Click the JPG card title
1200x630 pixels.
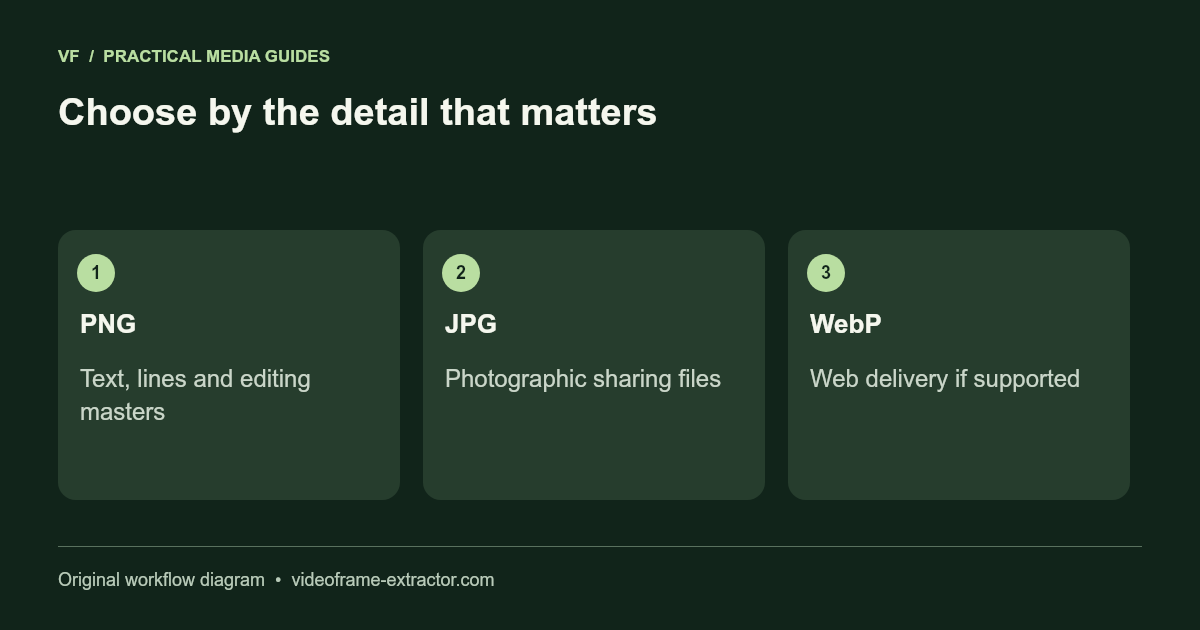click(471, 324)
